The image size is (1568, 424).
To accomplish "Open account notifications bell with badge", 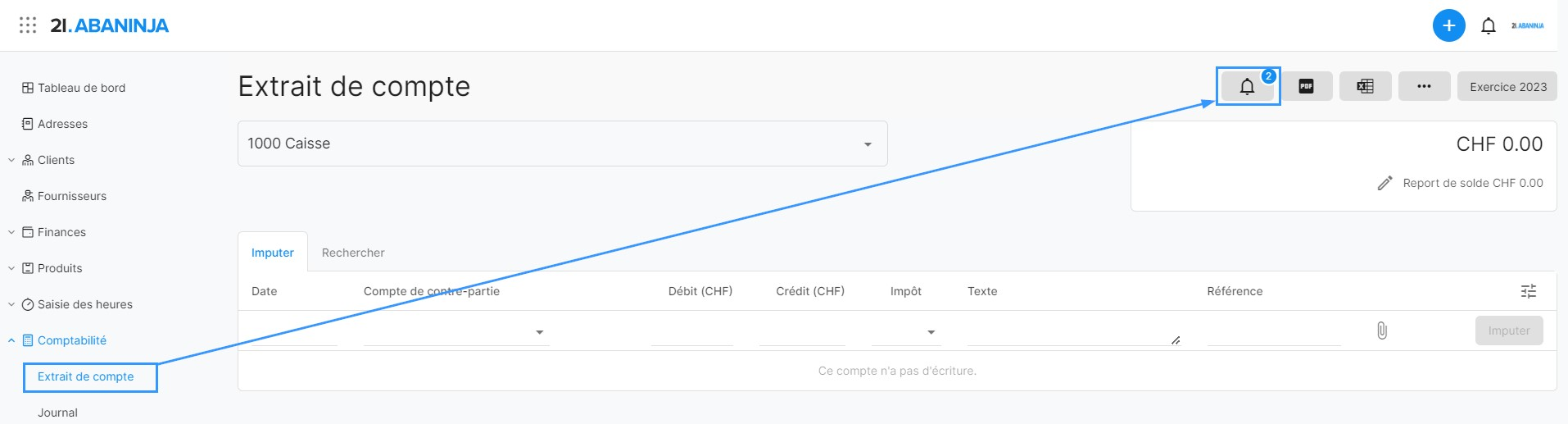I will coord(1247,87).
